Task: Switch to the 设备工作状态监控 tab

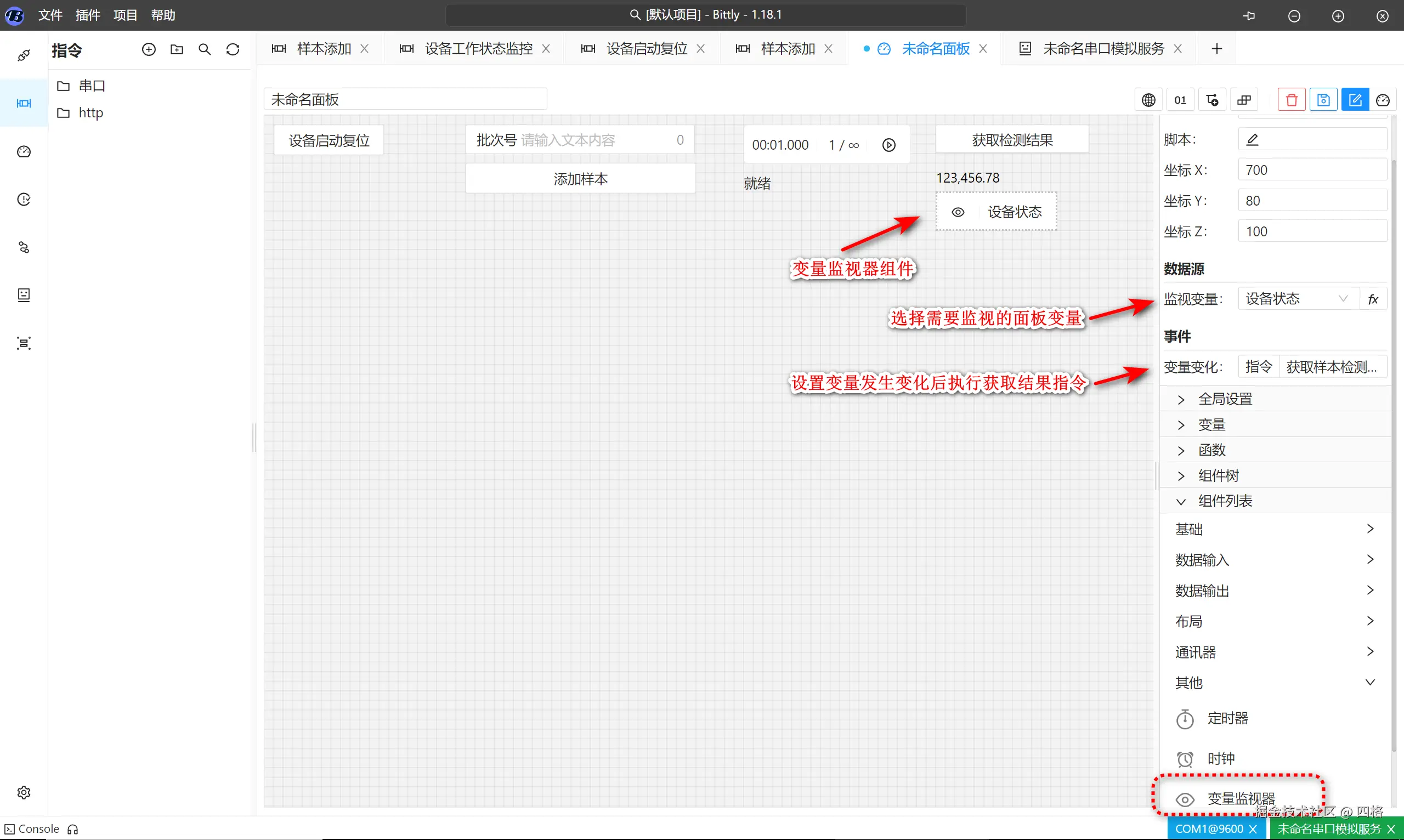Action: pyautogui.click(x=478, y=49)
